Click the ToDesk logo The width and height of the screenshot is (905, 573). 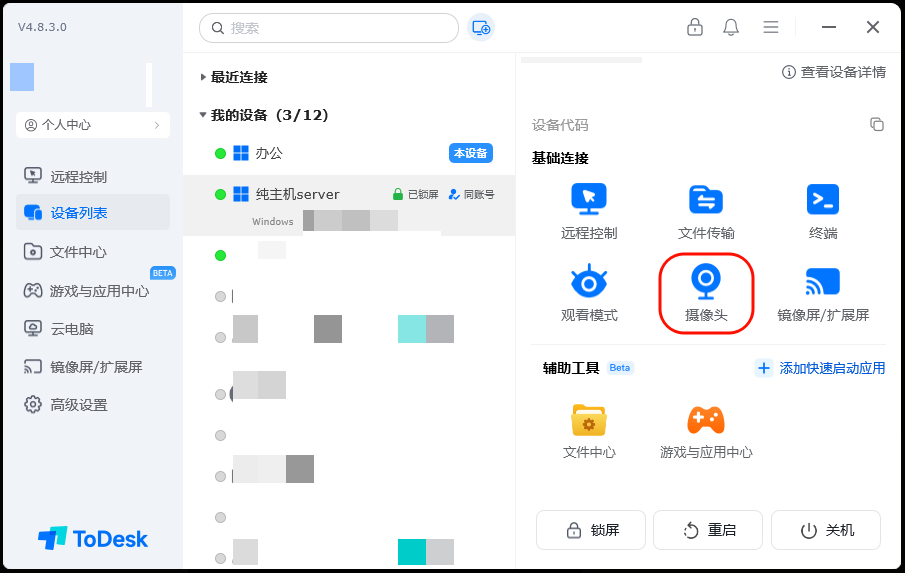(93, 538)
